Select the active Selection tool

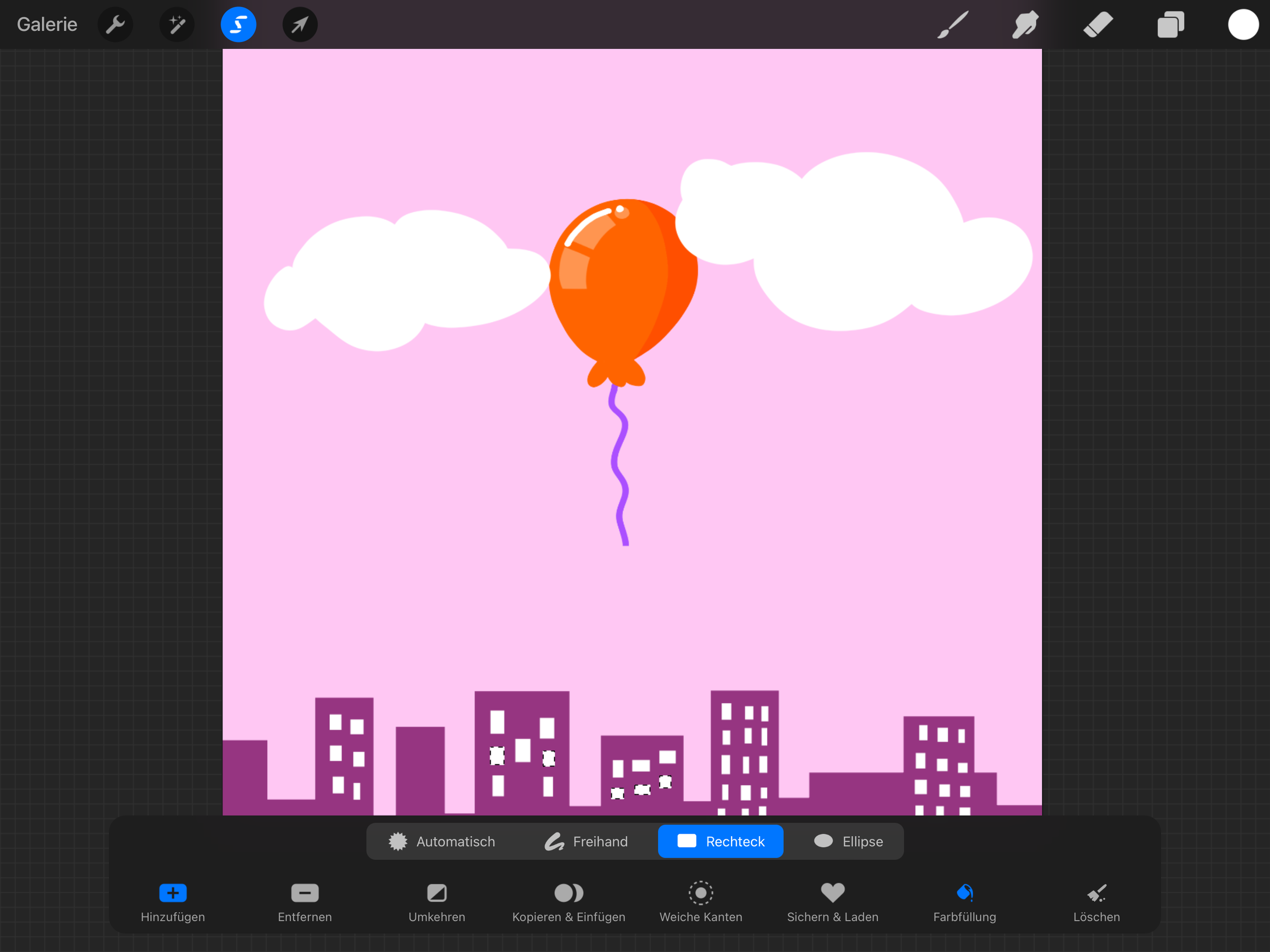[x=238, y=24]
